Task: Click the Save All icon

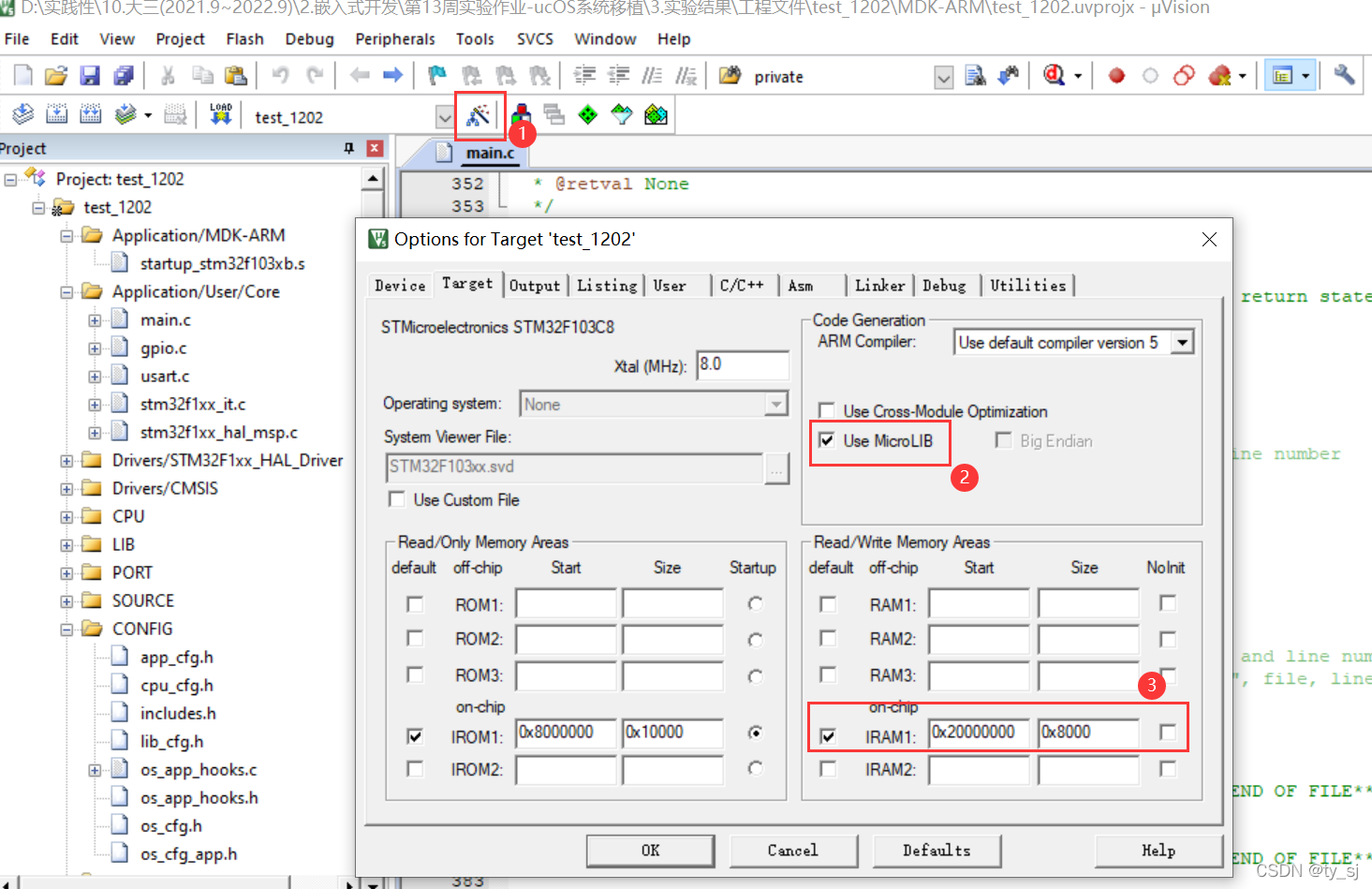Action: click(x=123, y=76)
